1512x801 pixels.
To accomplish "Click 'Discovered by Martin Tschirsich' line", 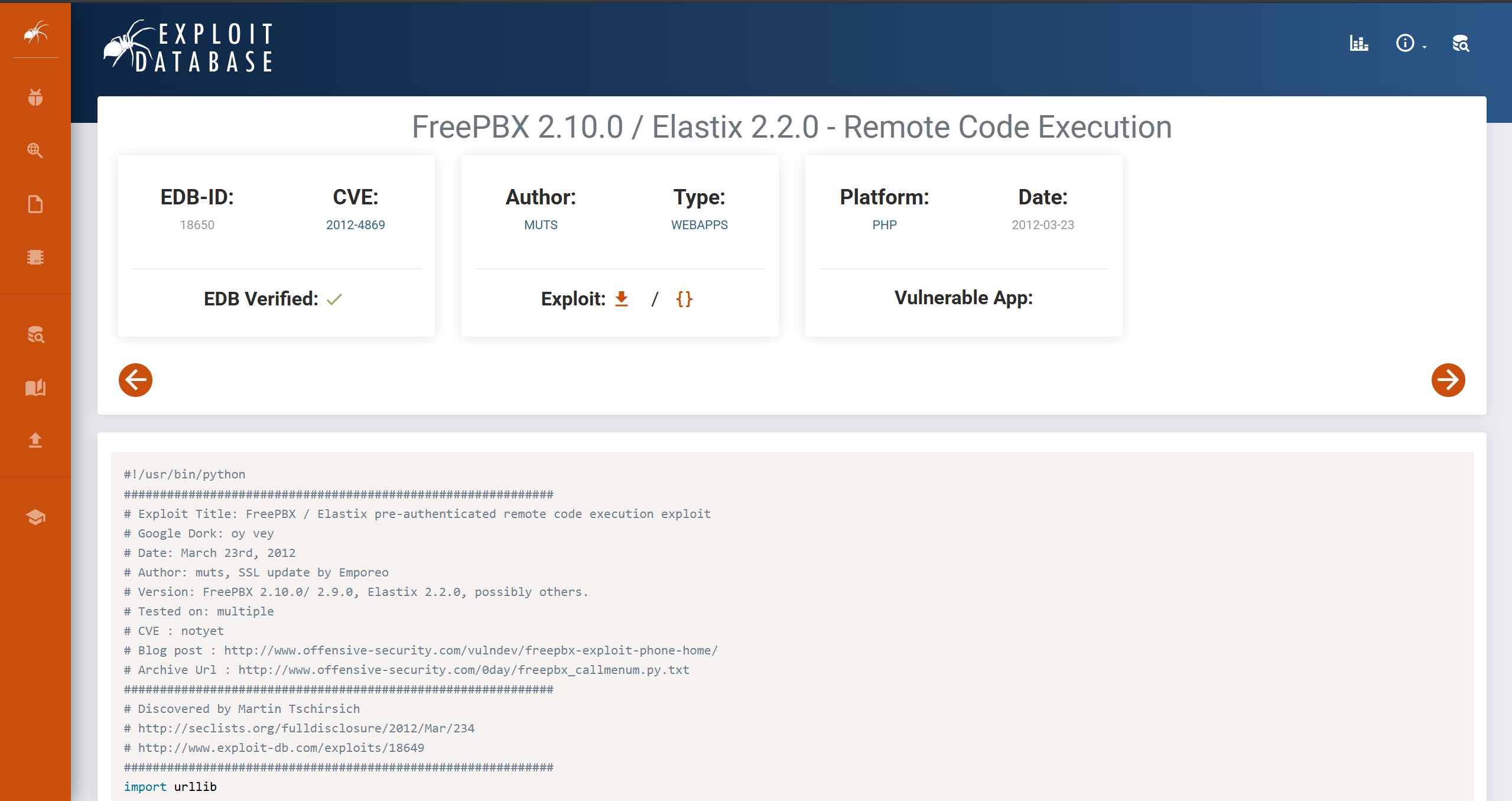I will (x=242, y=709).
